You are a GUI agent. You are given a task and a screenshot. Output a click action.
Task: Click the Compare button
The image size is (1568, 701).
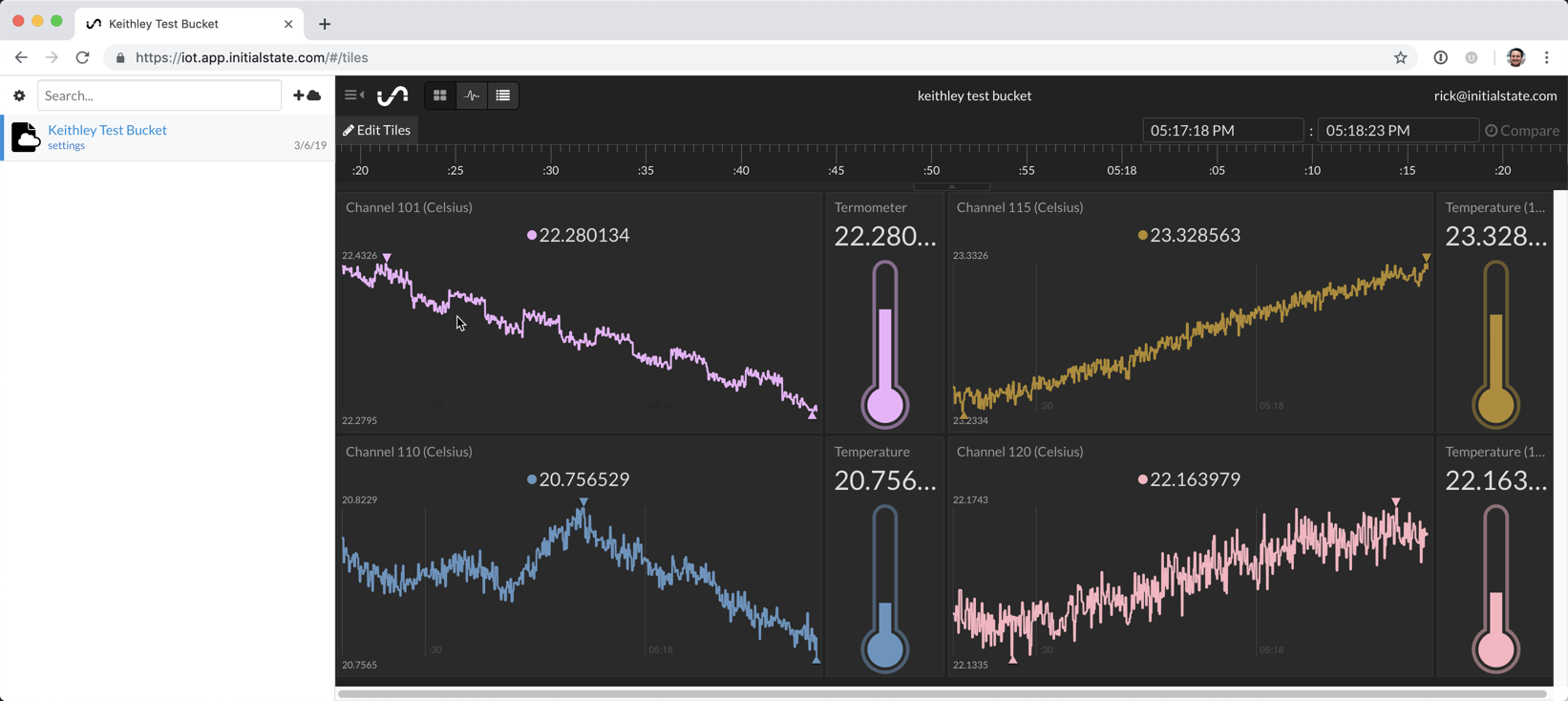[1522, 131]
